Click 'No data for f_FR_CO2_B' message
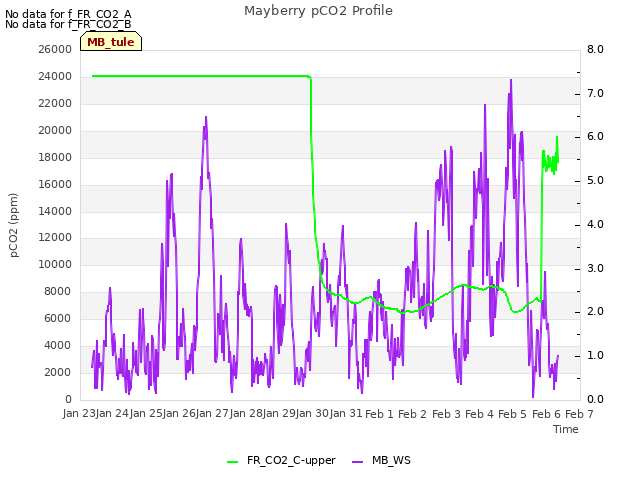The height and width of the screenshot is (480, 640). click(x=68, y=24)
